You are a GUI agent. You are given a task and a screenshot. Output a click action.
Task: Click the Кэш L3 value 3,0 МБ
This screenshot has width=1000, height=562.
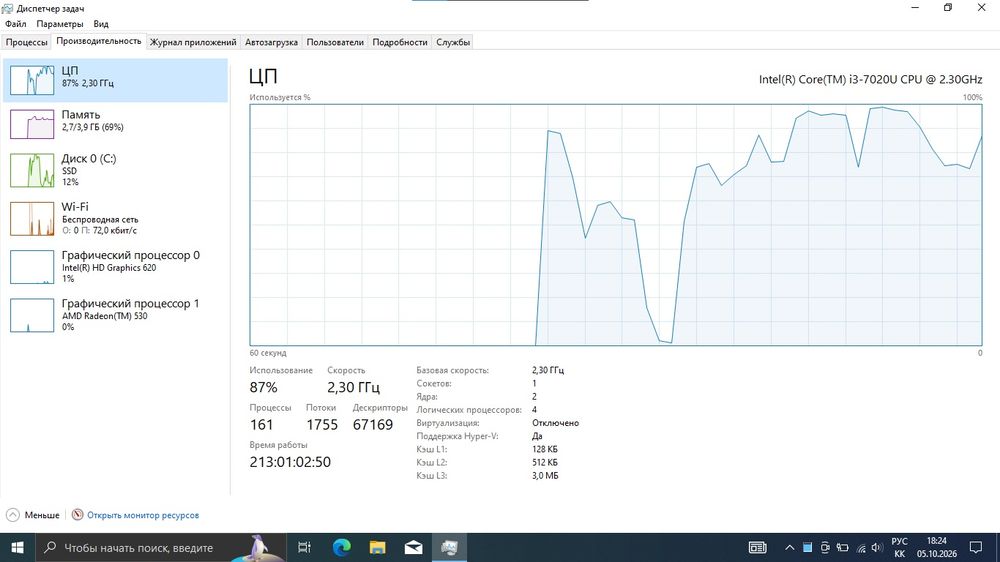(545, 476)
